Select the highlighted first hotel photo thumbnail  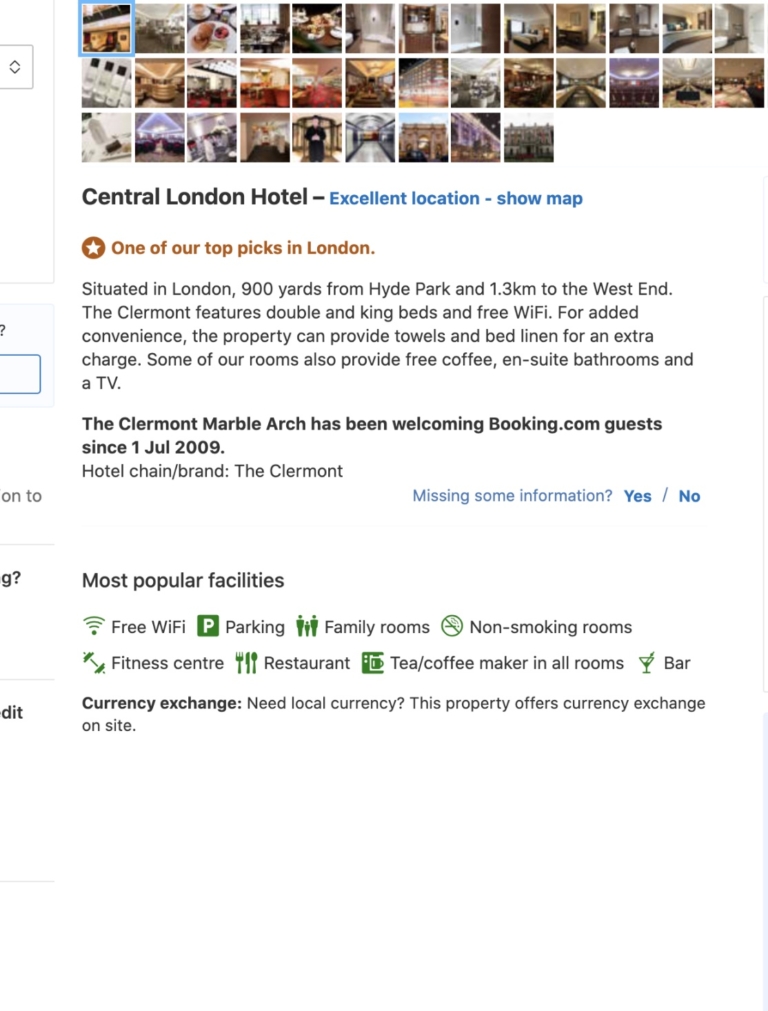coord(106,29)
